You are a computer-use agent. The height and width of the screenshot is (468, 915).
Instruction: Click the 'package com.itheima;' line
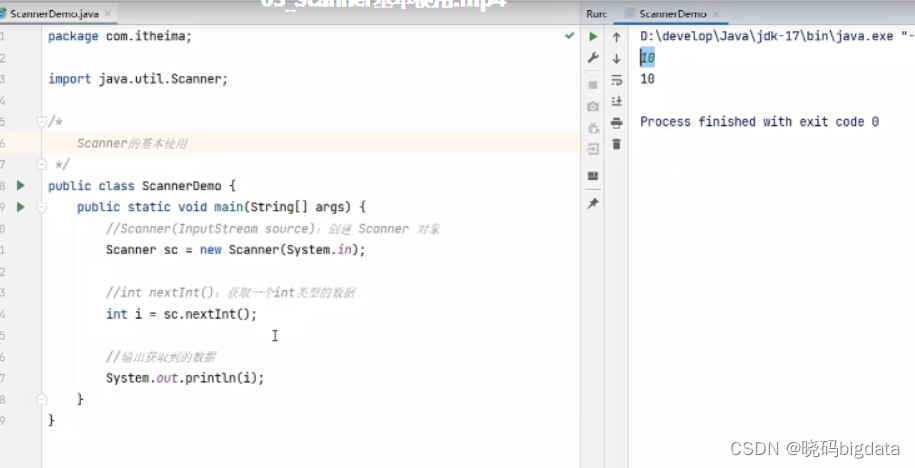click(120, 36)
